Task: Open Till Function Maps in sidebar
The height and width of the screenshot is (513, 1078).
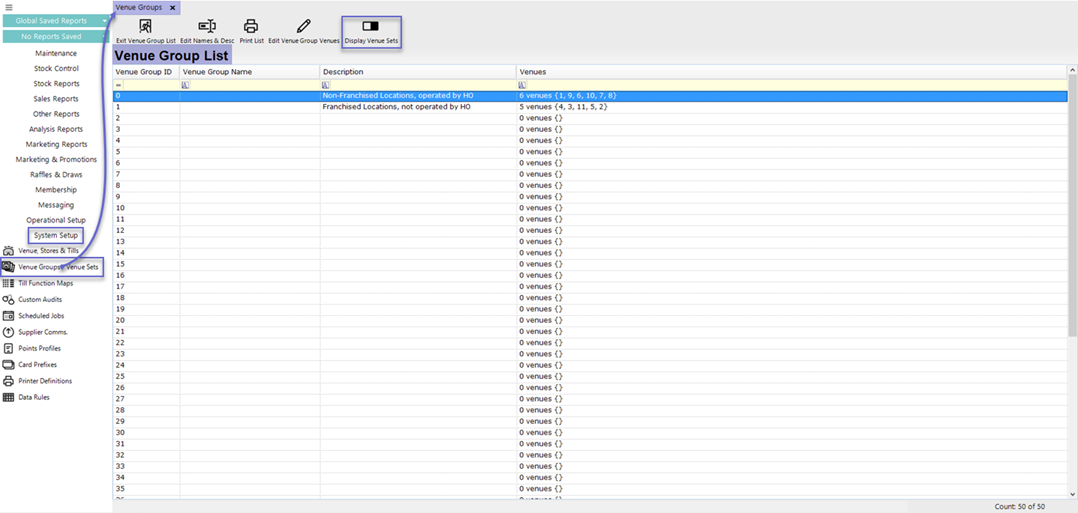Action: [x=45, y=283]
